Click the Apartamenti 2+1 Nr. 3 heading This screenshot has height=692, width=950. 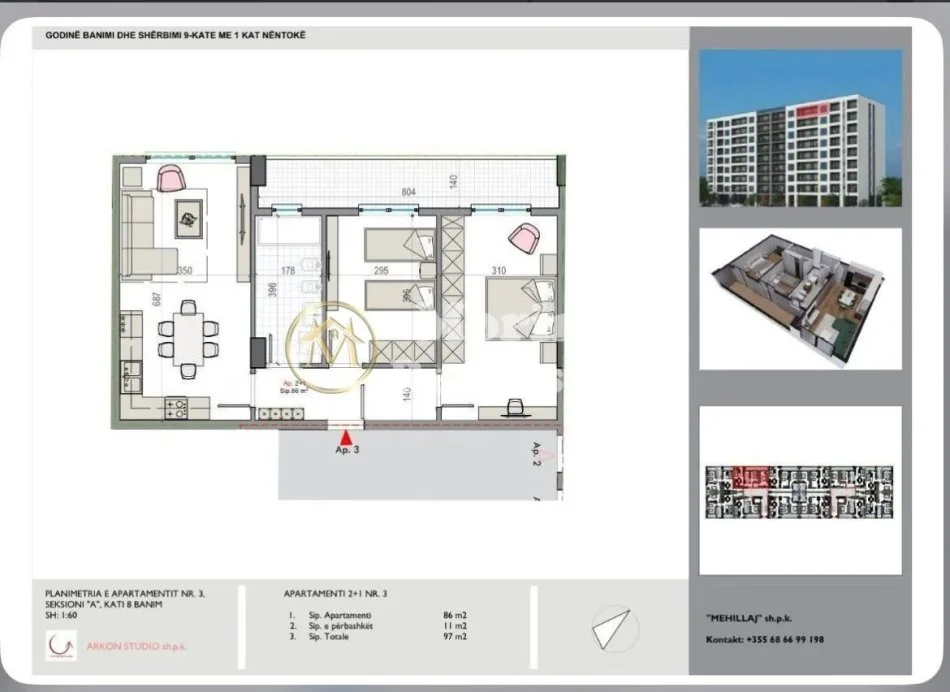(x=335, y=594)
